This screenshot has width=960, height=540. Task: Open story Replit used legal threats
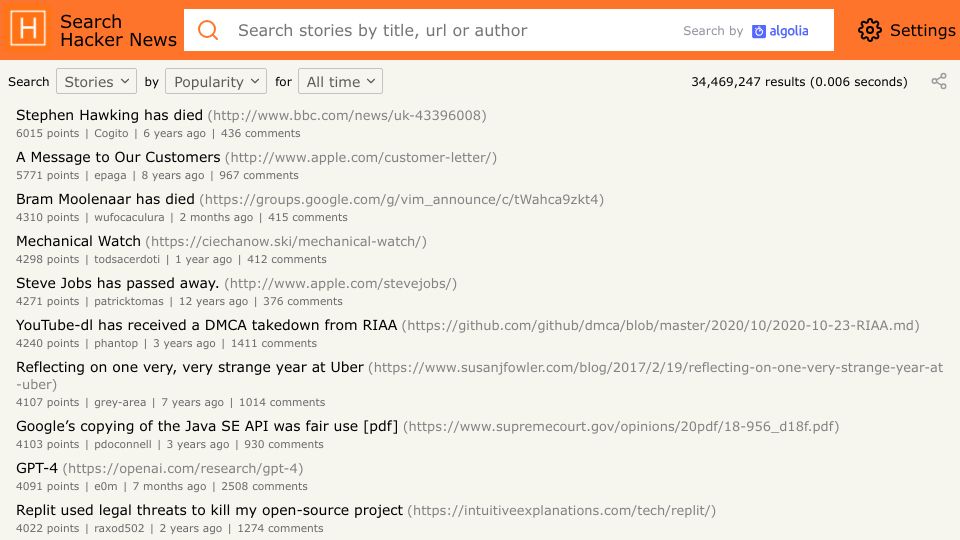209,511
